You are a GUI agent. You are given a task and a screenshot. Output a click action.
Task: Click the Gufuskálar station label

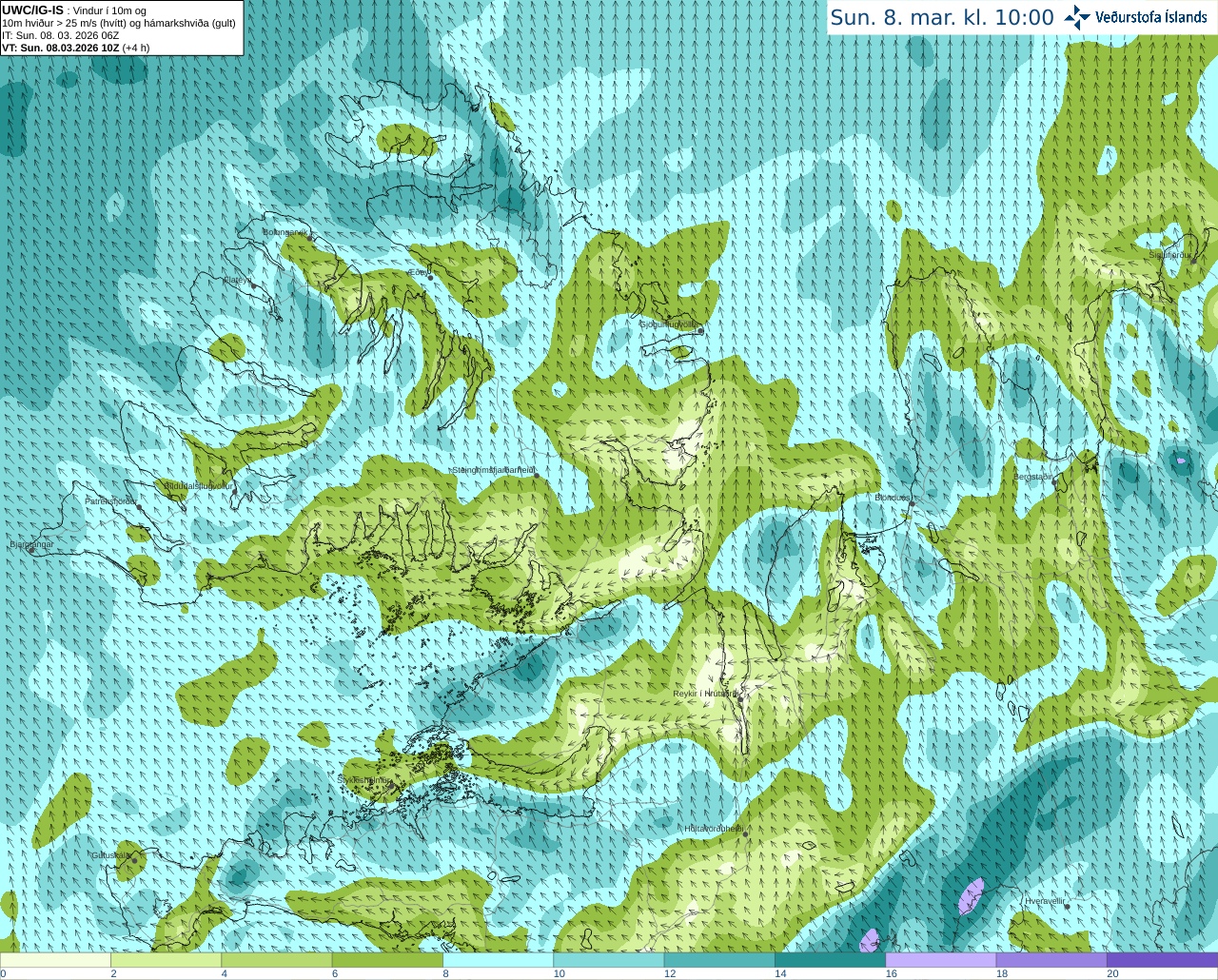click(111, 854)
